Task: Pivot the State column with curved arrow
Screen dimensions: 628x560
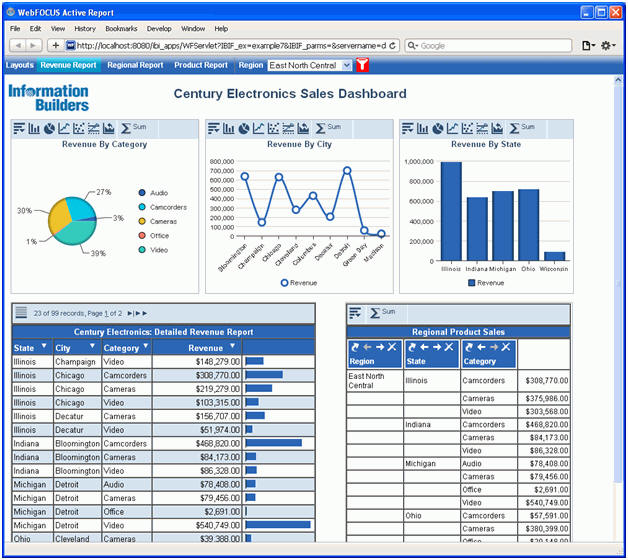Action: pyautogui.click(x=413, y=347)
